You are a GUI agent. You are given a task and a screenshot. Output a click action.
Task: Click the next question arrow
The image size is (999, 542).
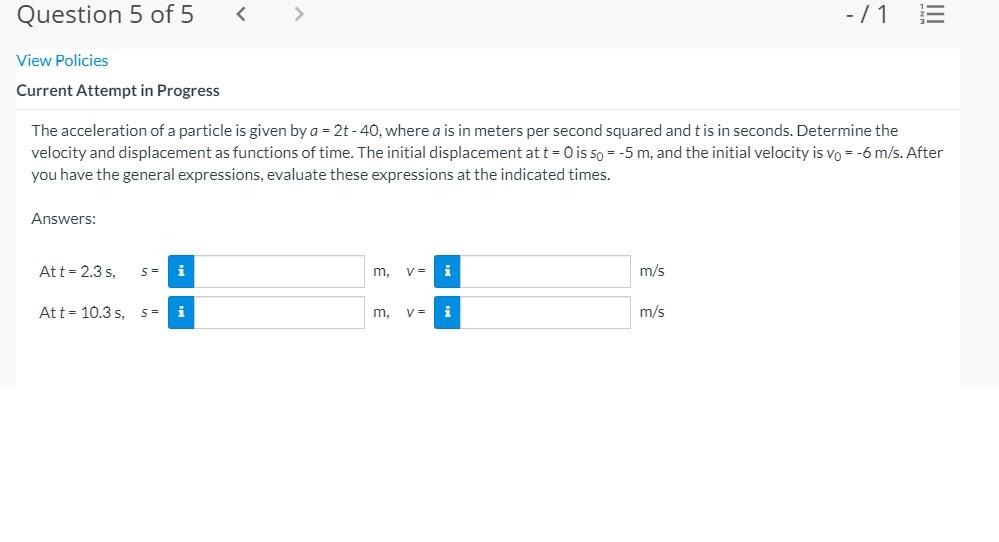click(298, 15)
